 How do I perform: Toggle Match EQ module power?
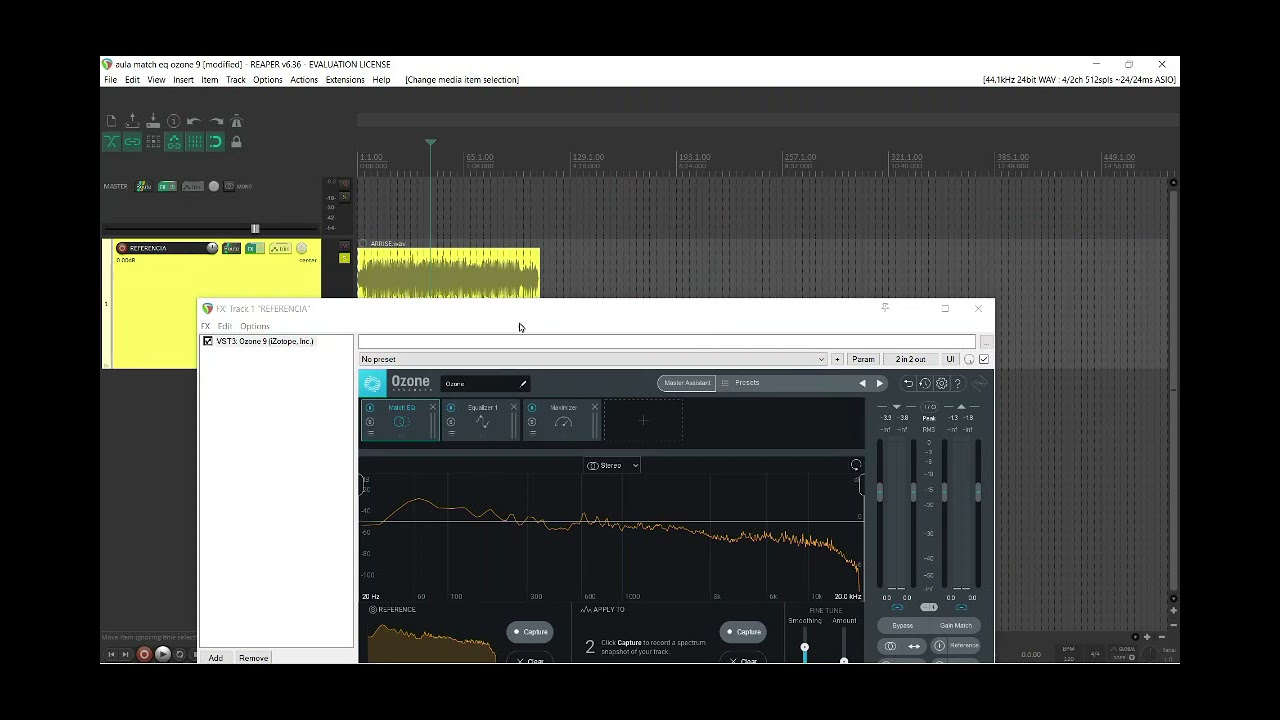370,408
